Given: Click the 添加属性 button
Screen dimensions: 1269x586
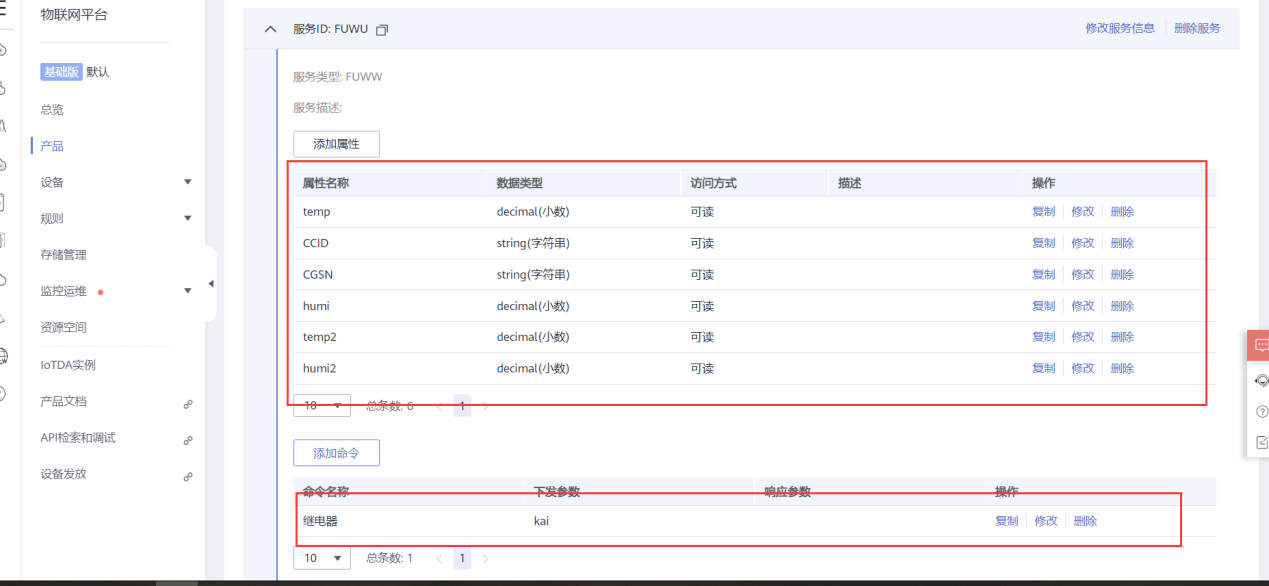Looking at the screenshot, I should click(x=336, y=144).
